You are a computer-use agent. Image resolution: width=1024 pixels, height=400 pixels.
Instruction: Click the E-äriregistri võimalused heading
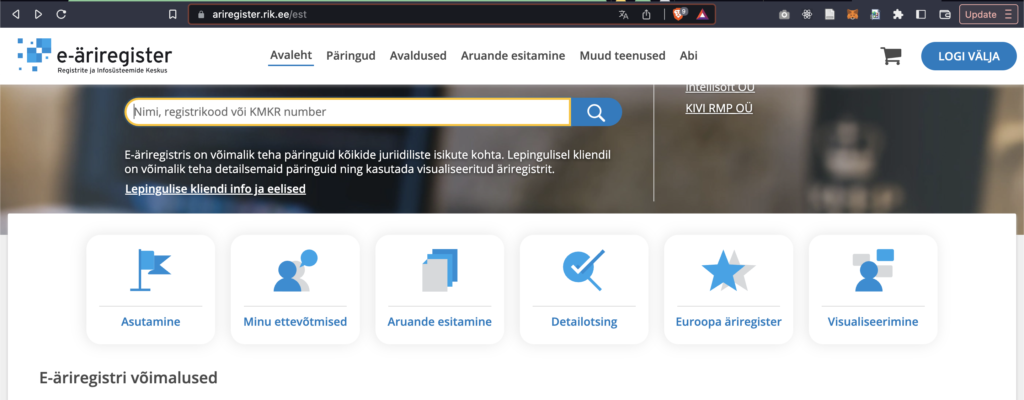129,378
